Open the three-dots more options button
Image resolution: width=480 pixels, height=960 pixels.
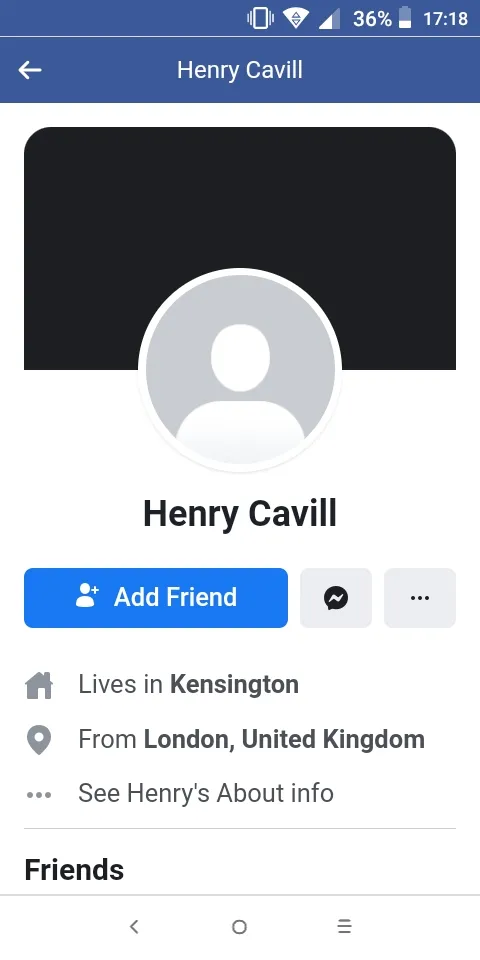tap(419, 598)
